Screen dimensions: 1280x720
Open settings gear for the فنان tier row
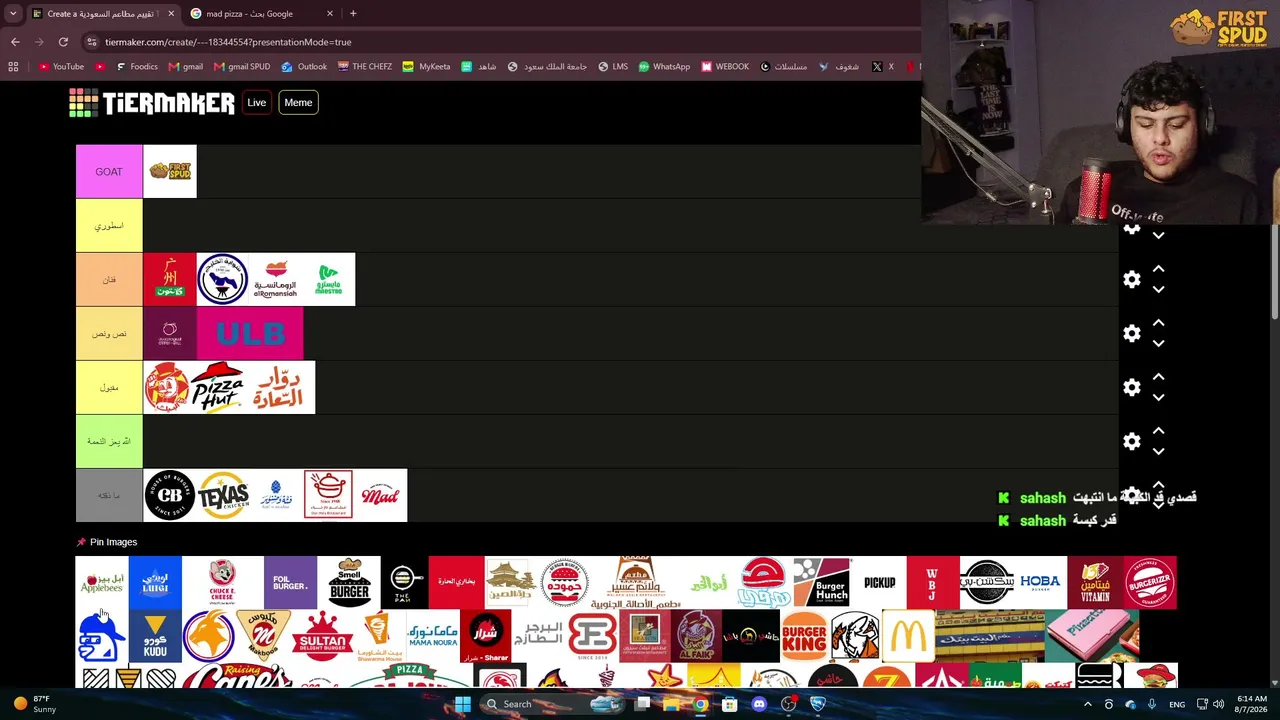point(1132,280)
